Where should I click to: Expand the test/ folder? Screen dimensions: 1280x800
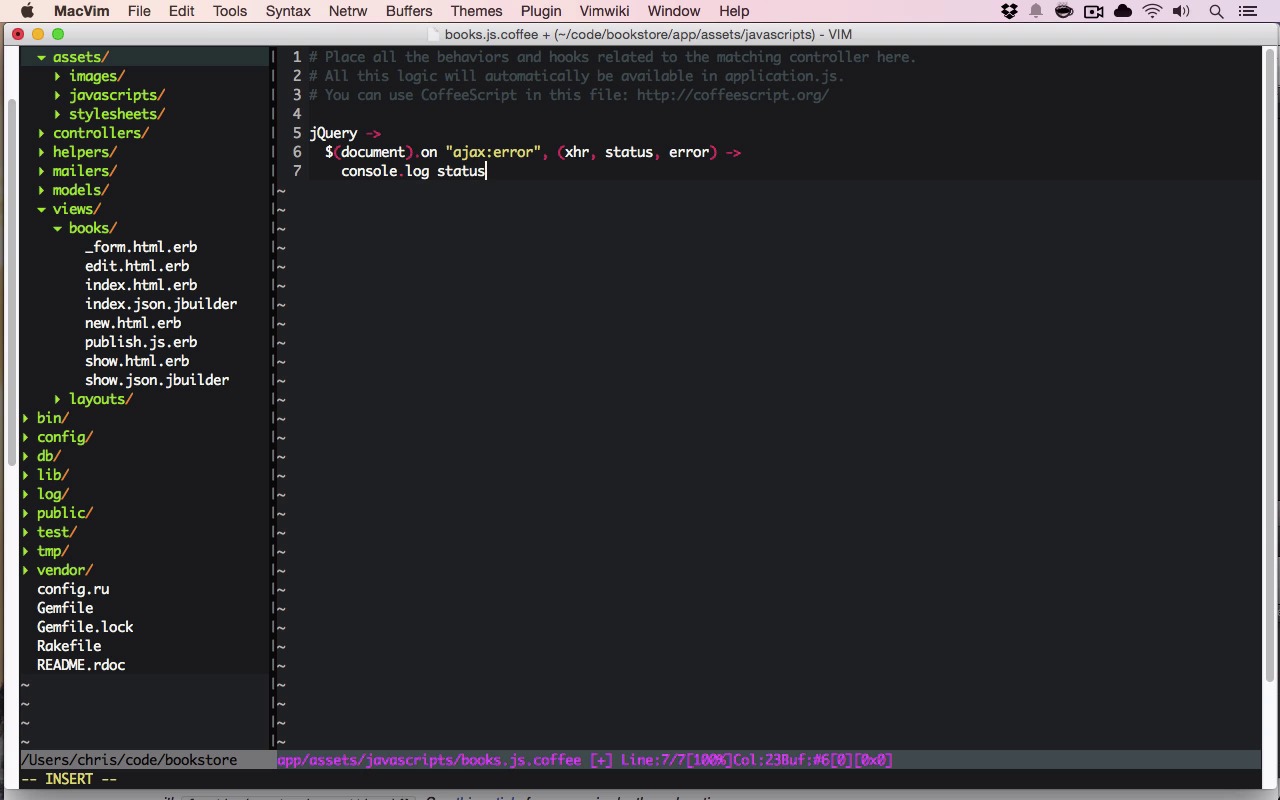point(25,532)
